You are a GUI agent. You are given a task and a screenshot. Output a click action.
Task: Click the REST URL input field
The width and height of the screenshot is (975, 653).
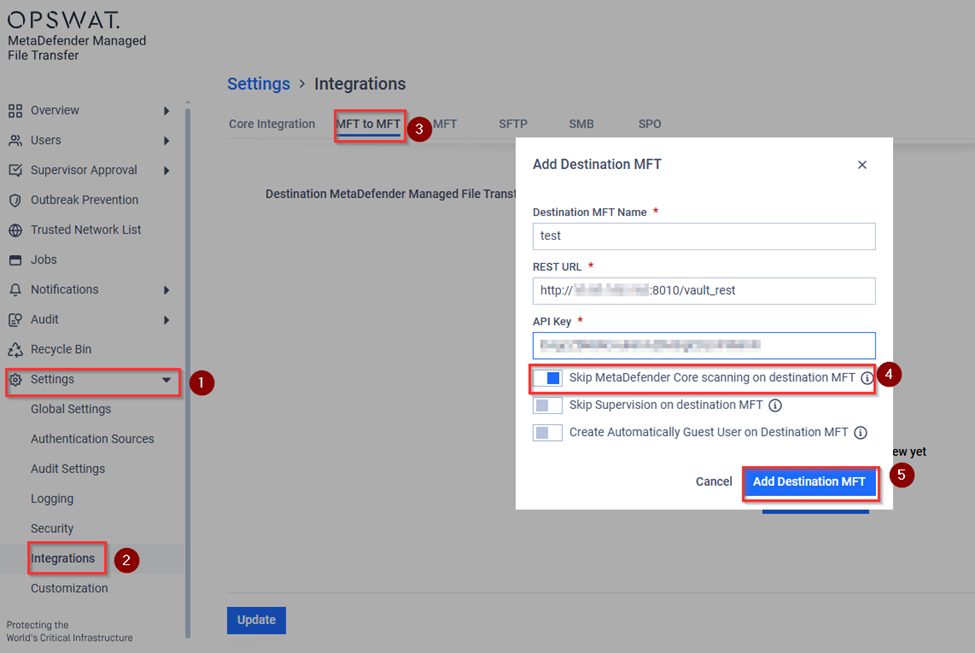(704, 291)
